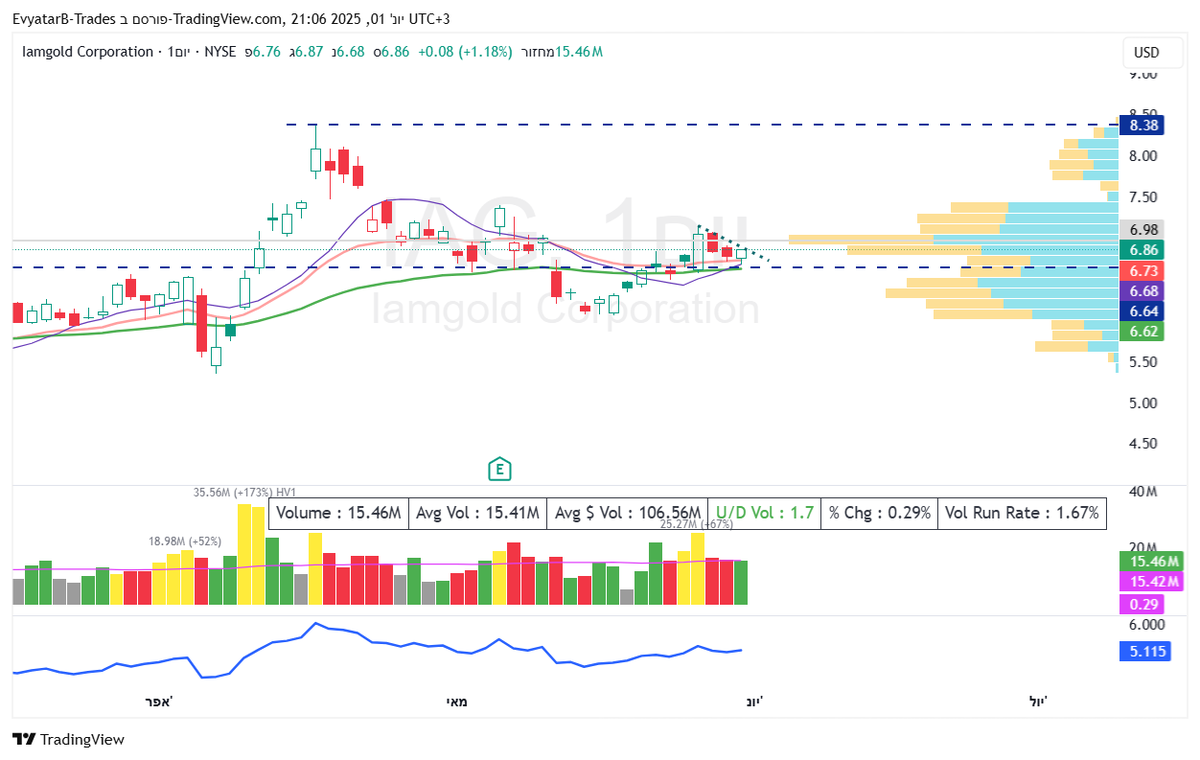
Task: Click the 'Avg Vol : 15.41M' table cell
Action: pyautogui.click(x=477, y=513)
